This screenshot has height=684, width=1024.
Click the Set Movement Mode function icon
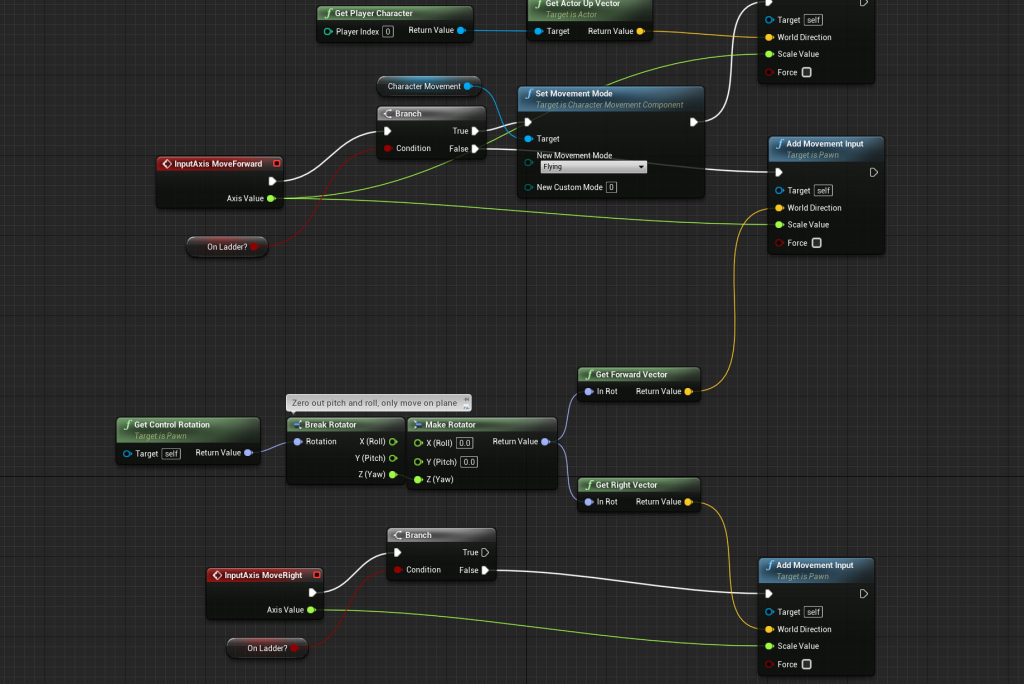tap(527, 94)
